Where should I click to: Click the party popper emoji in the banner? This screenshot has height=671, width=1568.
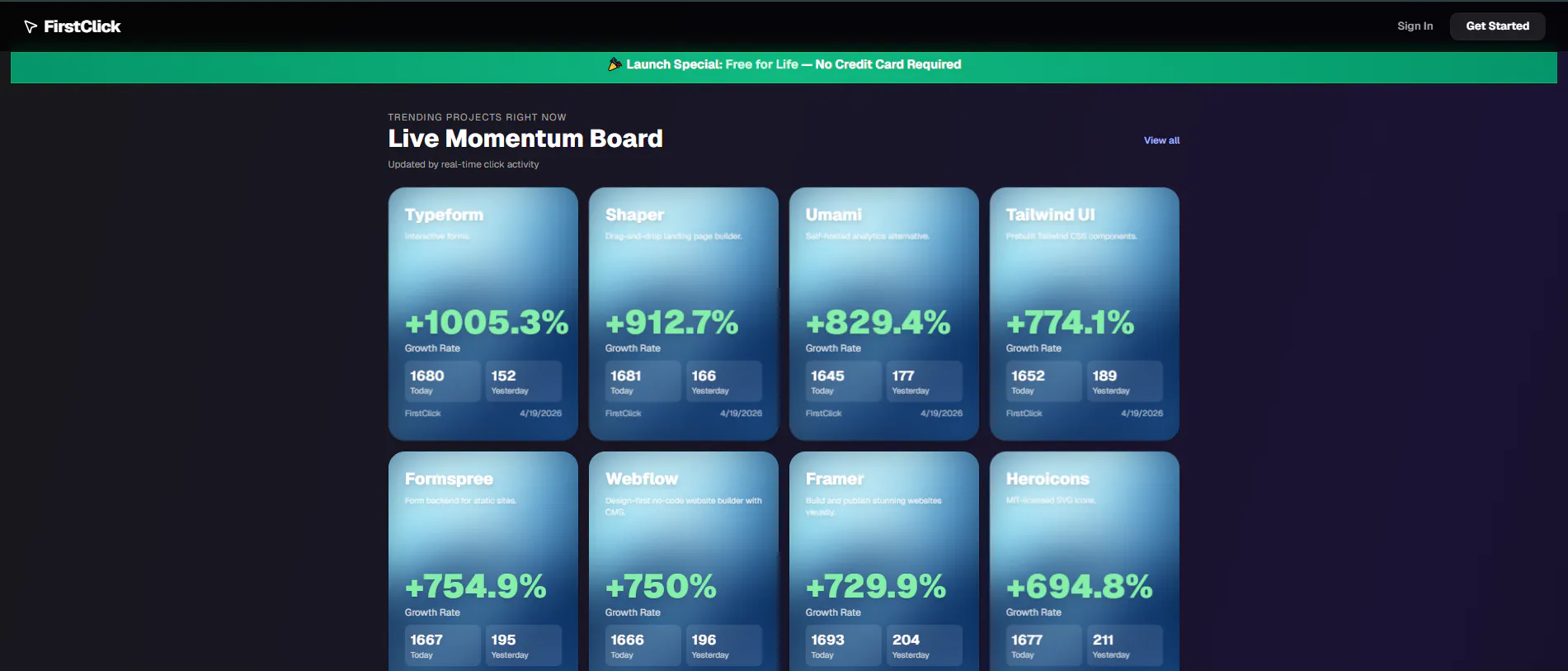pos(614,64)
